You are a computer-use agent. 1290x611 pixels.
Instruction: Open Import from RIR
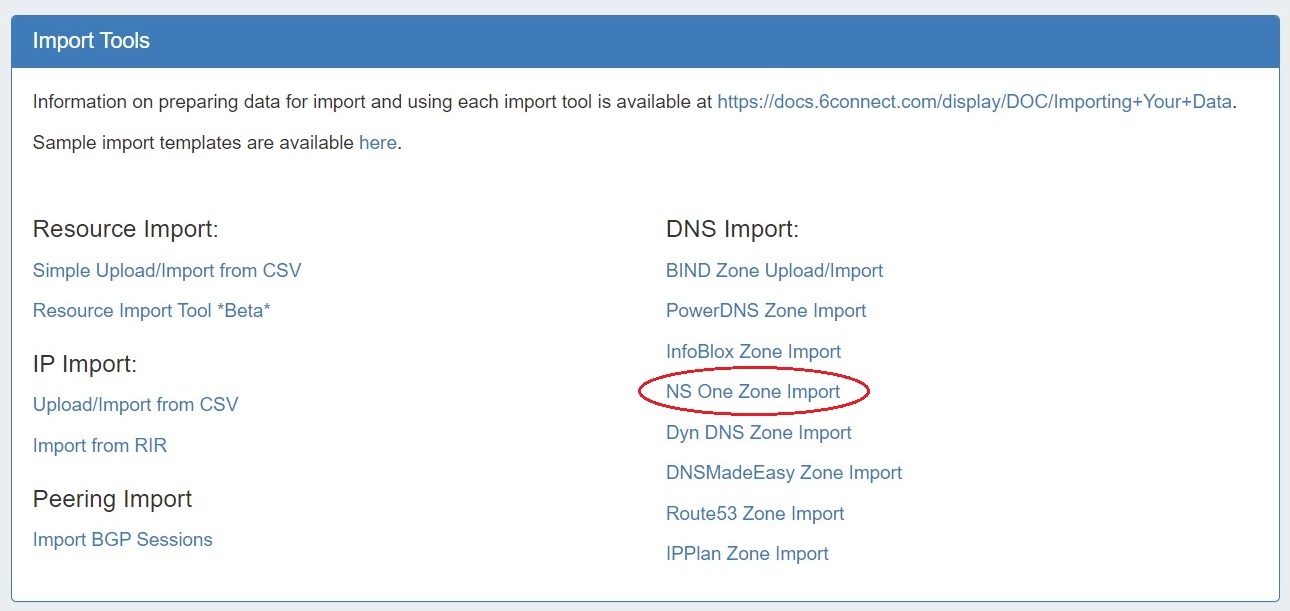point(100,445)
